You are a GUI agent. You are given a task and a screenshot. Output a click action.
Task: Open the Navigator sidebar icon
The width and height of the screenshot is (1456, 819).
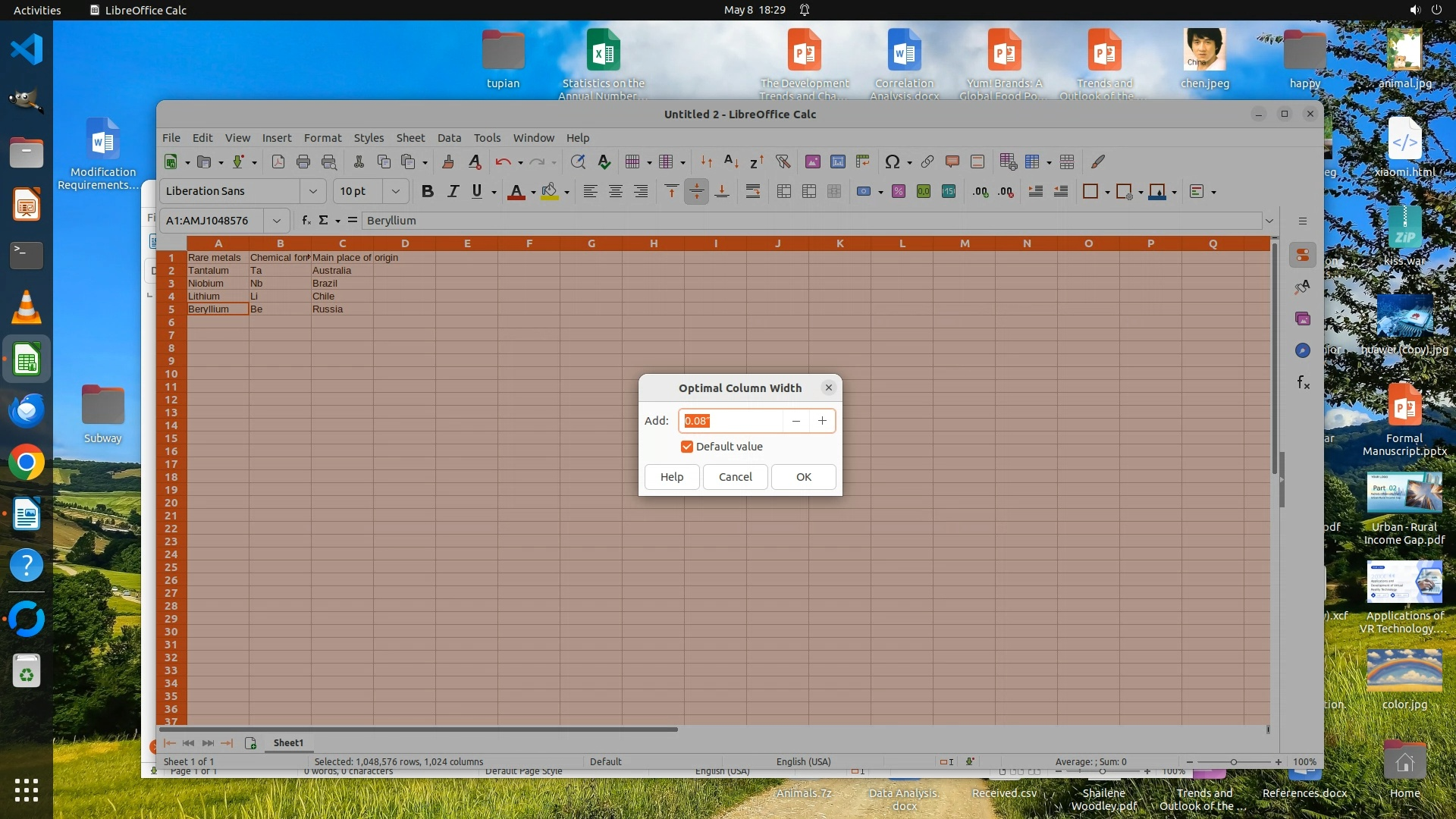1303,350
